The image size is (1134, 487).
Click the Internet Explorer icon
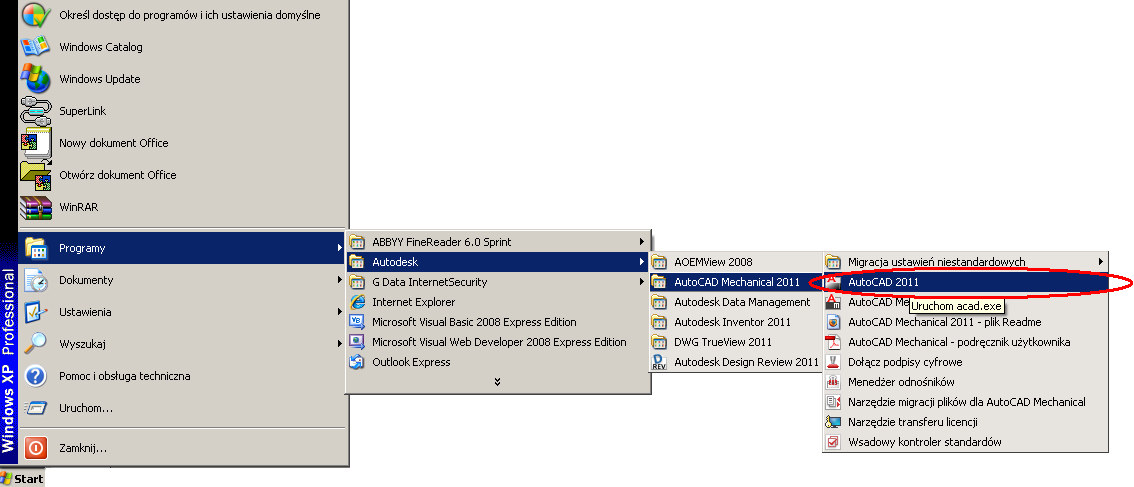[357, 302]
